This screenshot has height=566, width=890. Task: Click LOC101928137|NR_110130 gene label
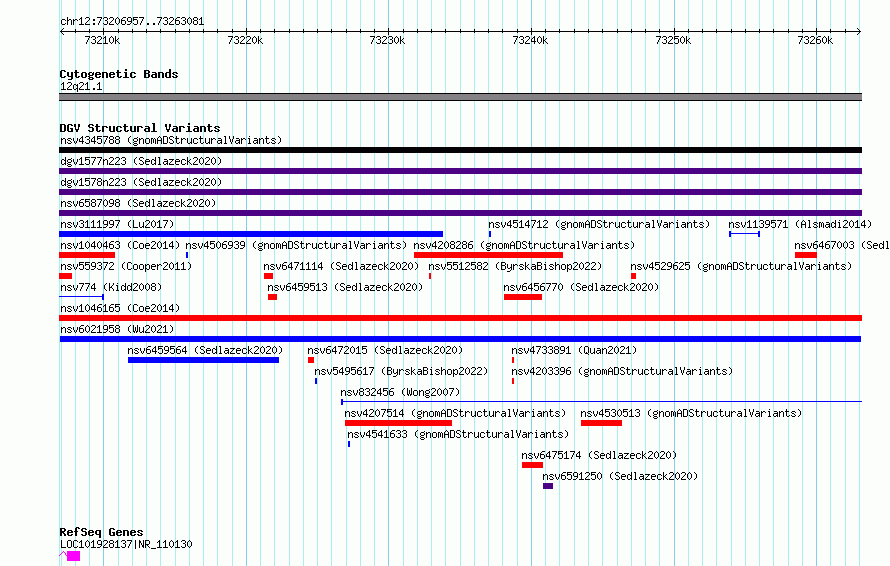point(126,544)
